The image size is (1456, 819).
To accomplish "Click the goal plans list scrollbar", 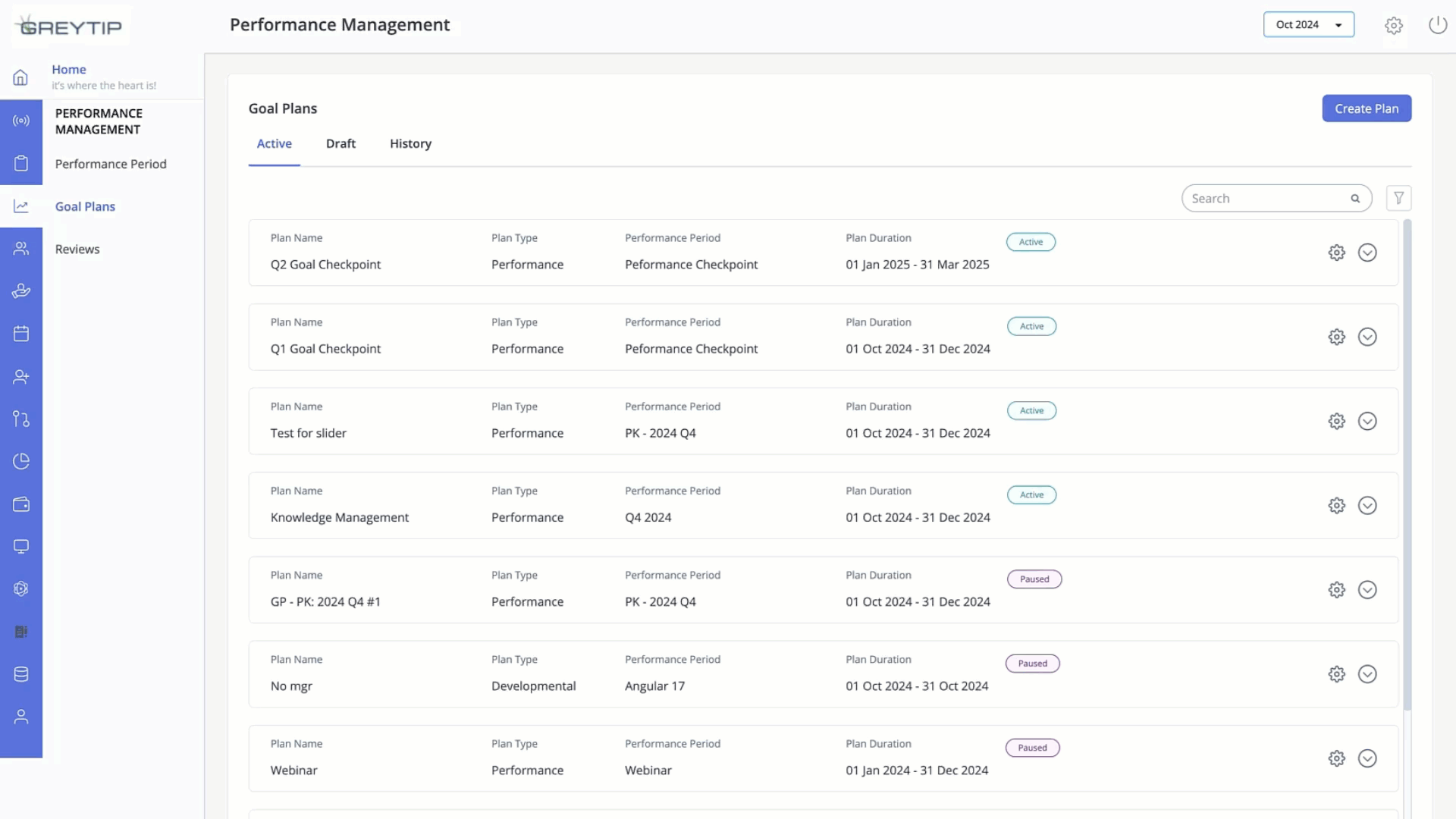I will coord(1407,464).
